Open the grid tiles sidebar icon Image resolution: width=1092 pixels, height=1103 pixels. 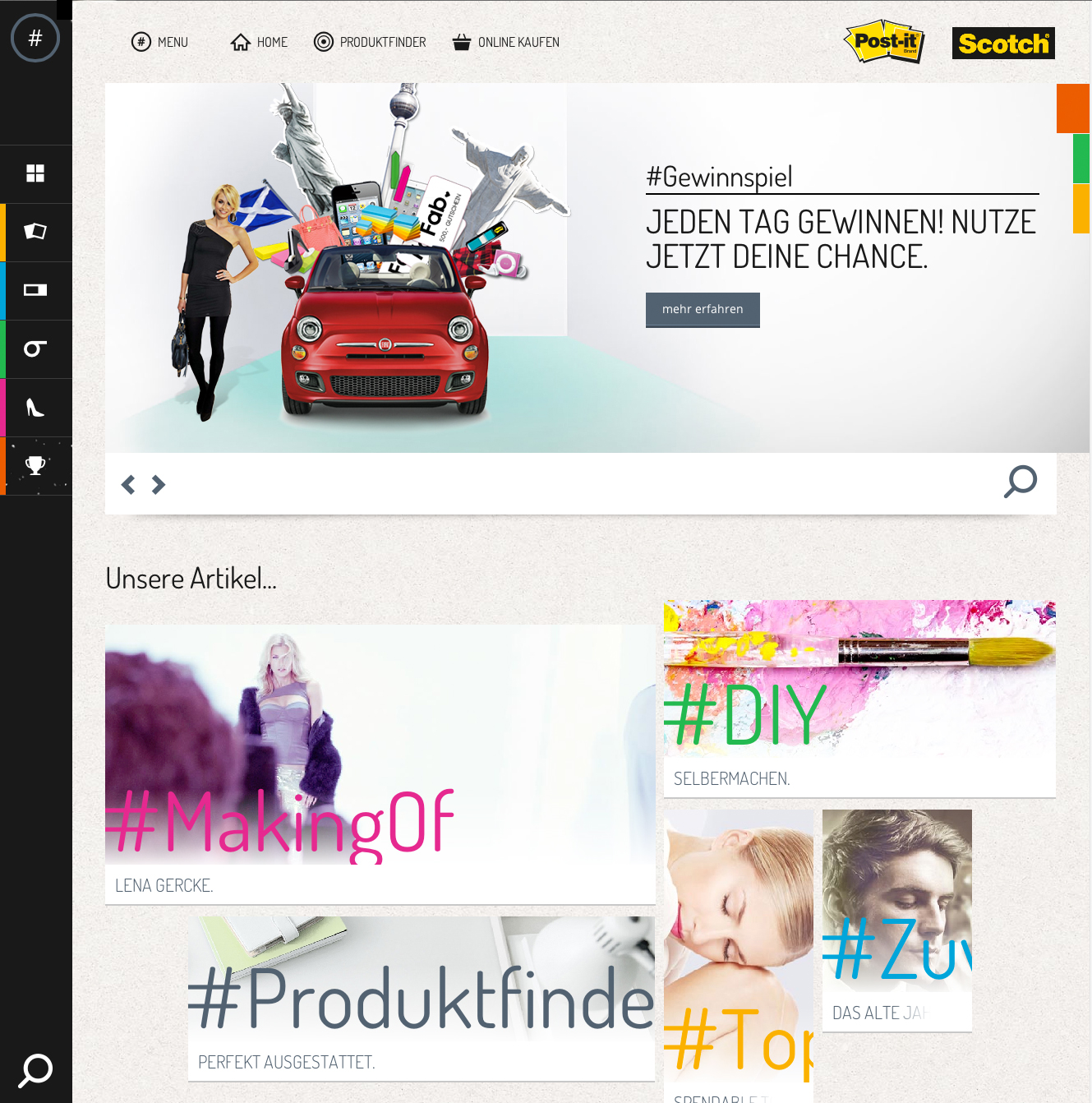coord(35,173)
